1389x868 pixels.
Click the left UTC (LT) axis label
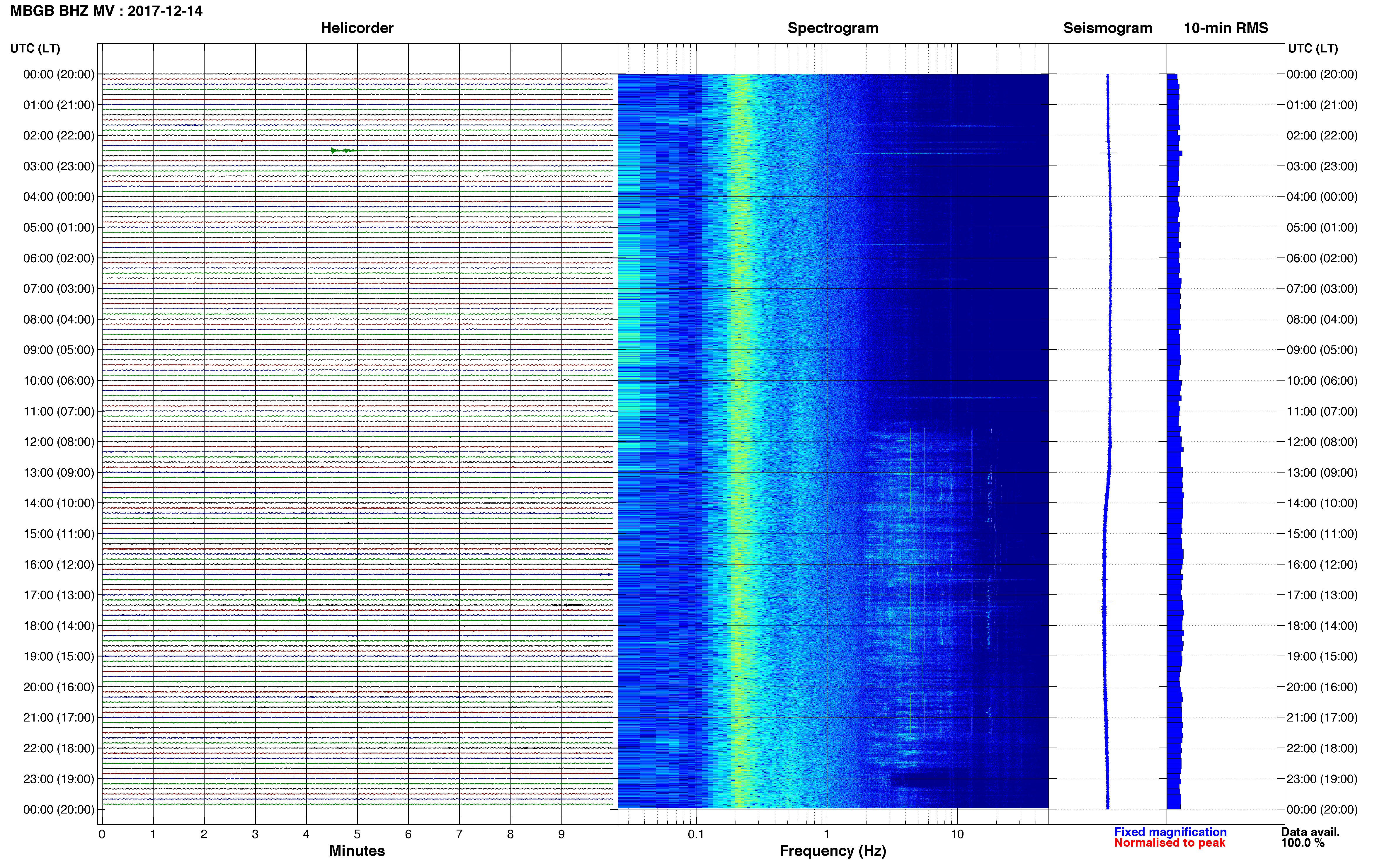click(x=35, y=48)
